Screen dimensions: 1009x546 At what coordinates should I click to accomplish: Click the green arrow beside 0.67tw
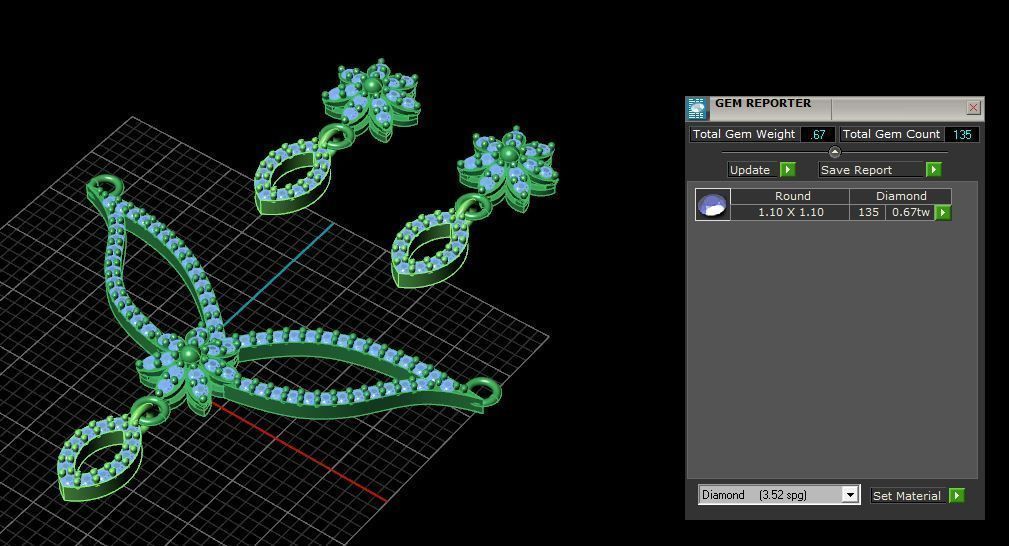click(943, 212)
